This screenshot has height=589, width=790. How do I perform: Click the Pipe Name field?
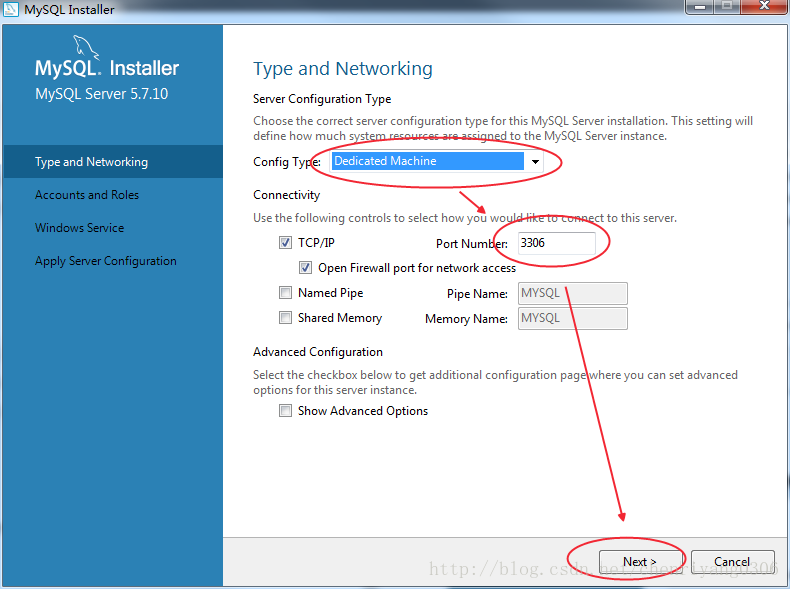[573, 293]
